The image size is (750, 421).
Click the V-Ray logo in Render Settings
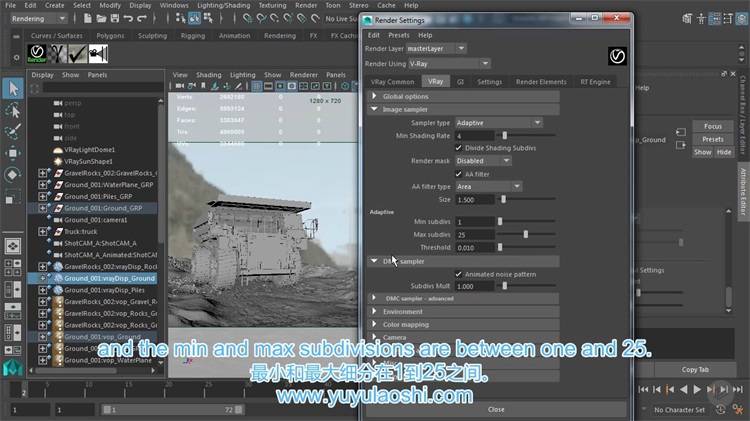617,55
